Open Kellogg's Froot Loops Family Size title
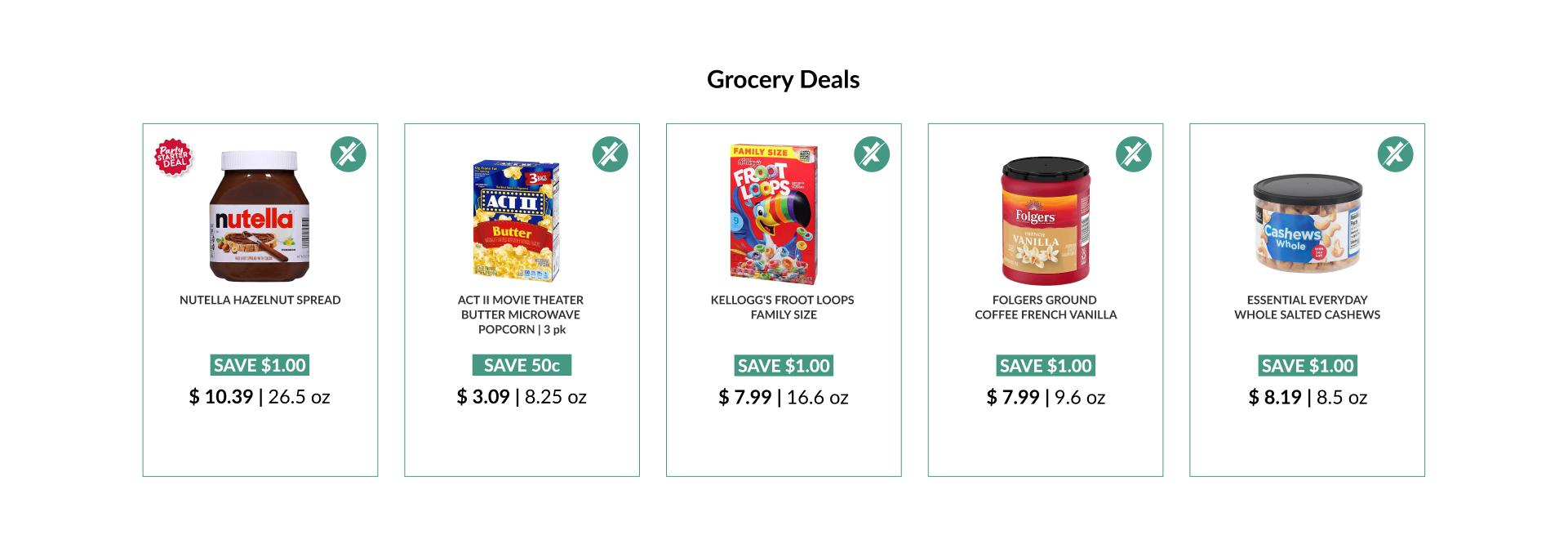1568x548 pixels. [783, 307]
